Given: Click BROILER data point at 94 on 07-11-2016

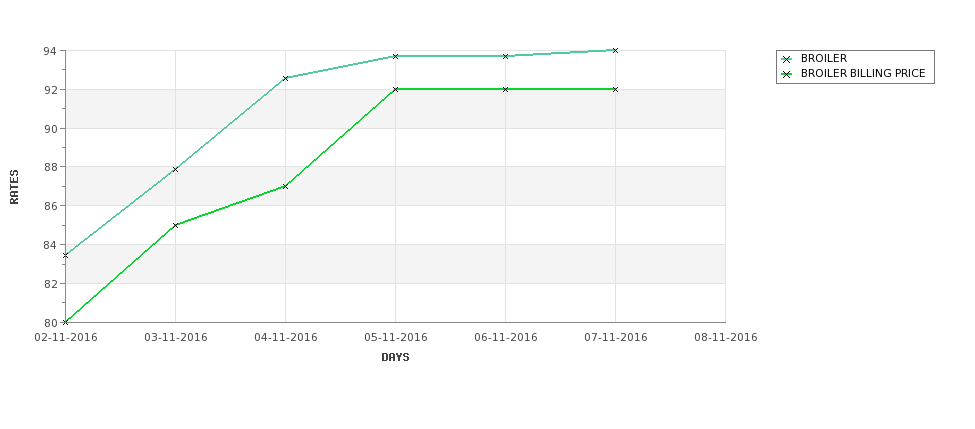Looking at the screenshot, I should click(x=616, y=50).
